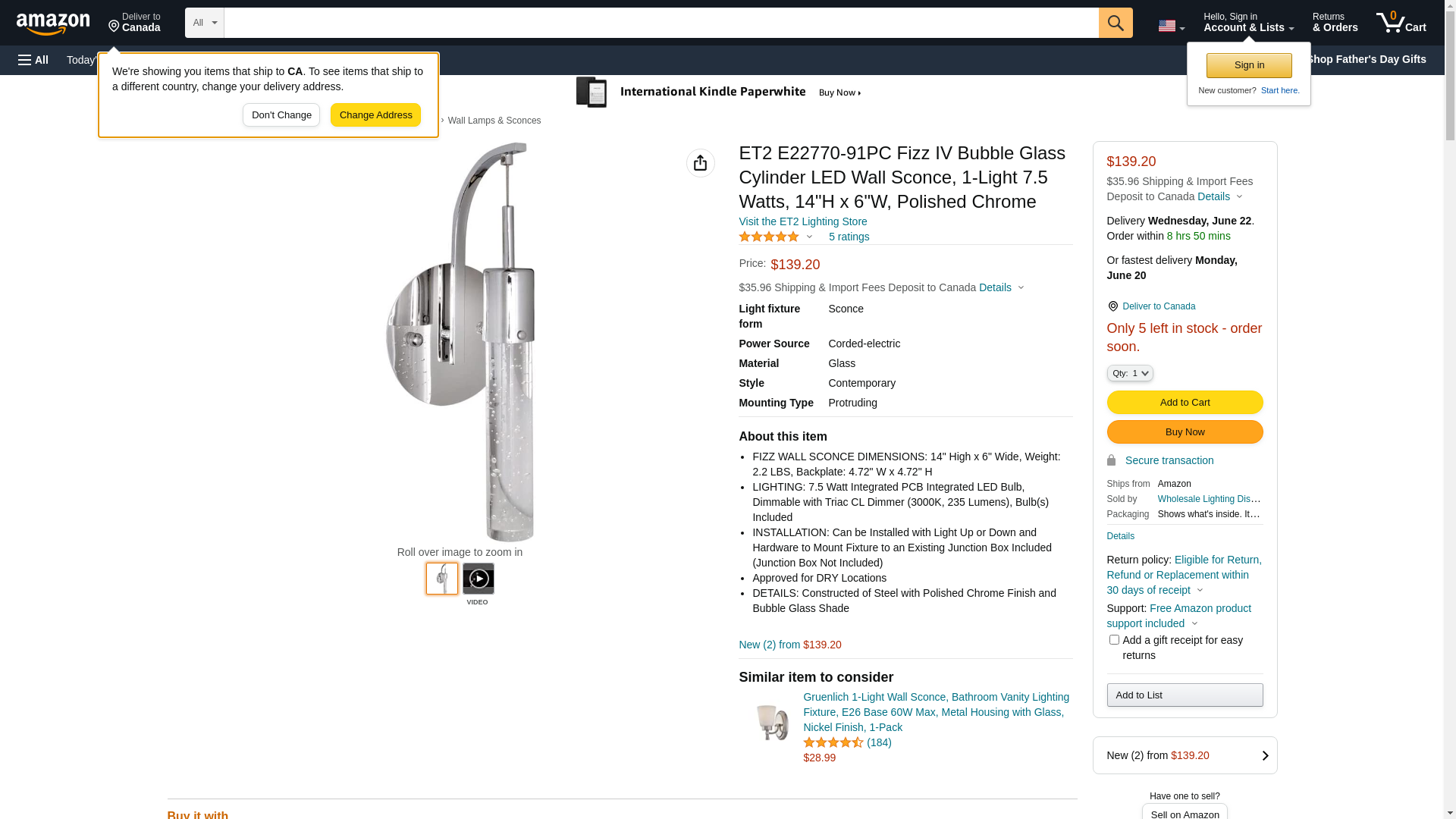Click the Add to Cart button
Image resolution: width=1456 pixels, height=819 pixels.
pos(1185,403)
